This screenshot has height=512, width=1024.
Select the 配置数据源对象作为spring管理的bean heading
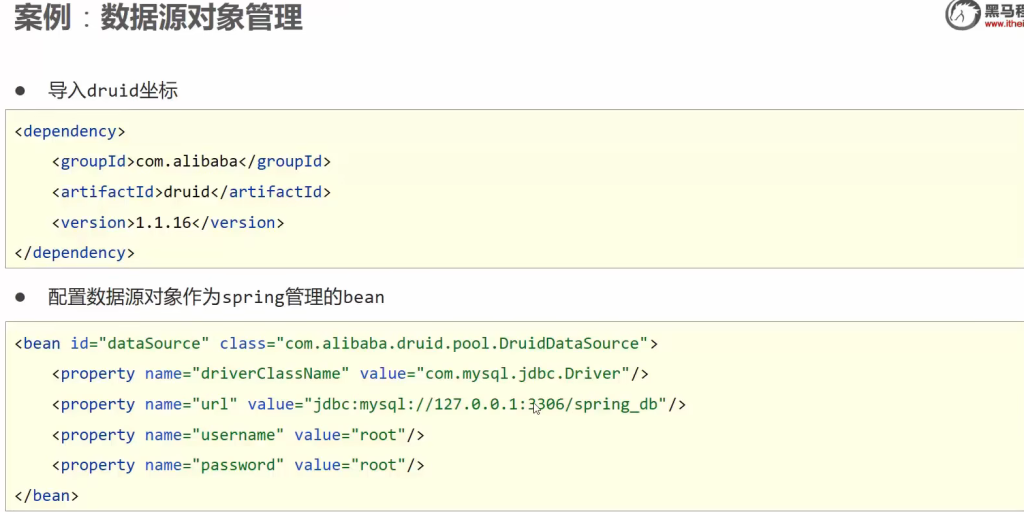click(x=216, y=297)
